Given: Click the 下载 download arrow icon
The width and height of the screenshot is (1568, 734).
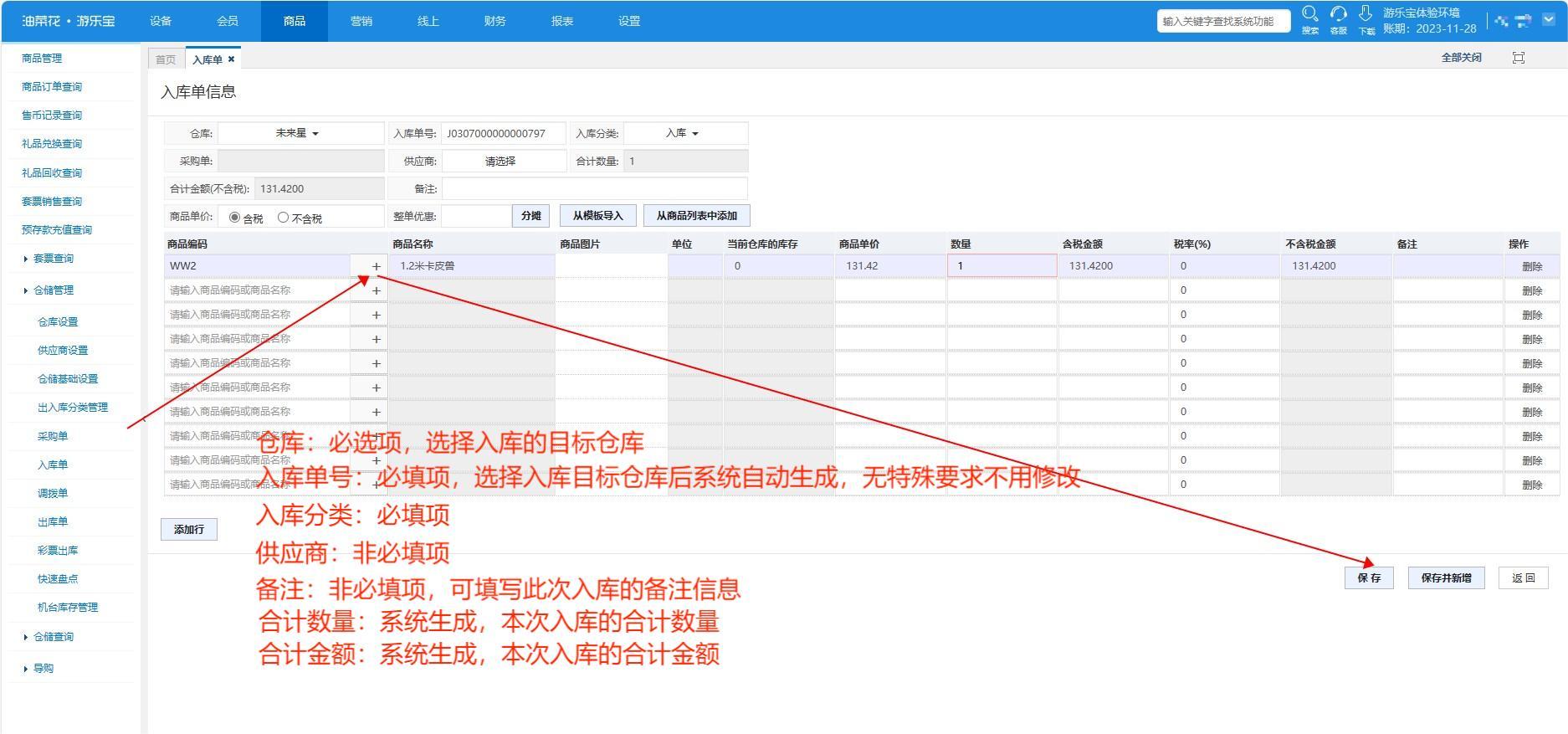Looking at the screenshot, I should coord(1366,14).
